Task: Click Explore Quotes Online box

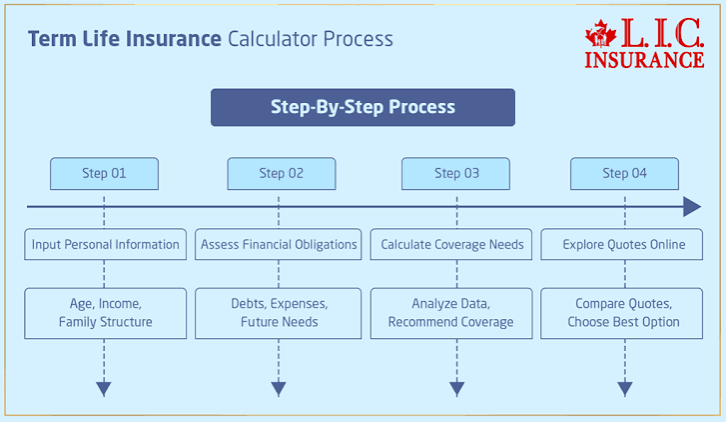Action: point(621,244)
